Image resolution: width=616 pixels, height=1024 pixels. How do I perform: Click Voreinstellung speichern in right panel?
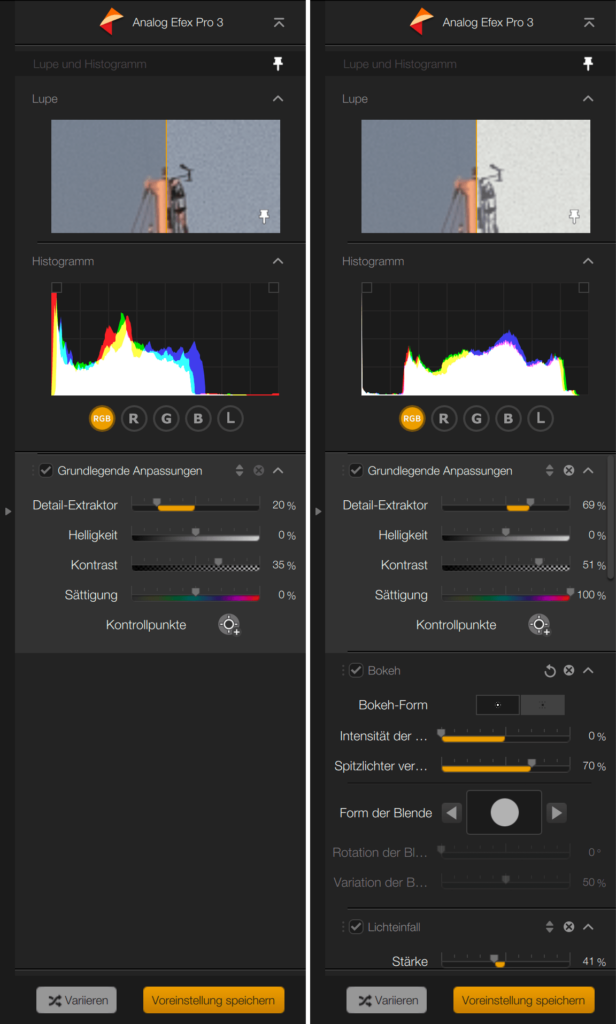click(x=524, y=1000)
